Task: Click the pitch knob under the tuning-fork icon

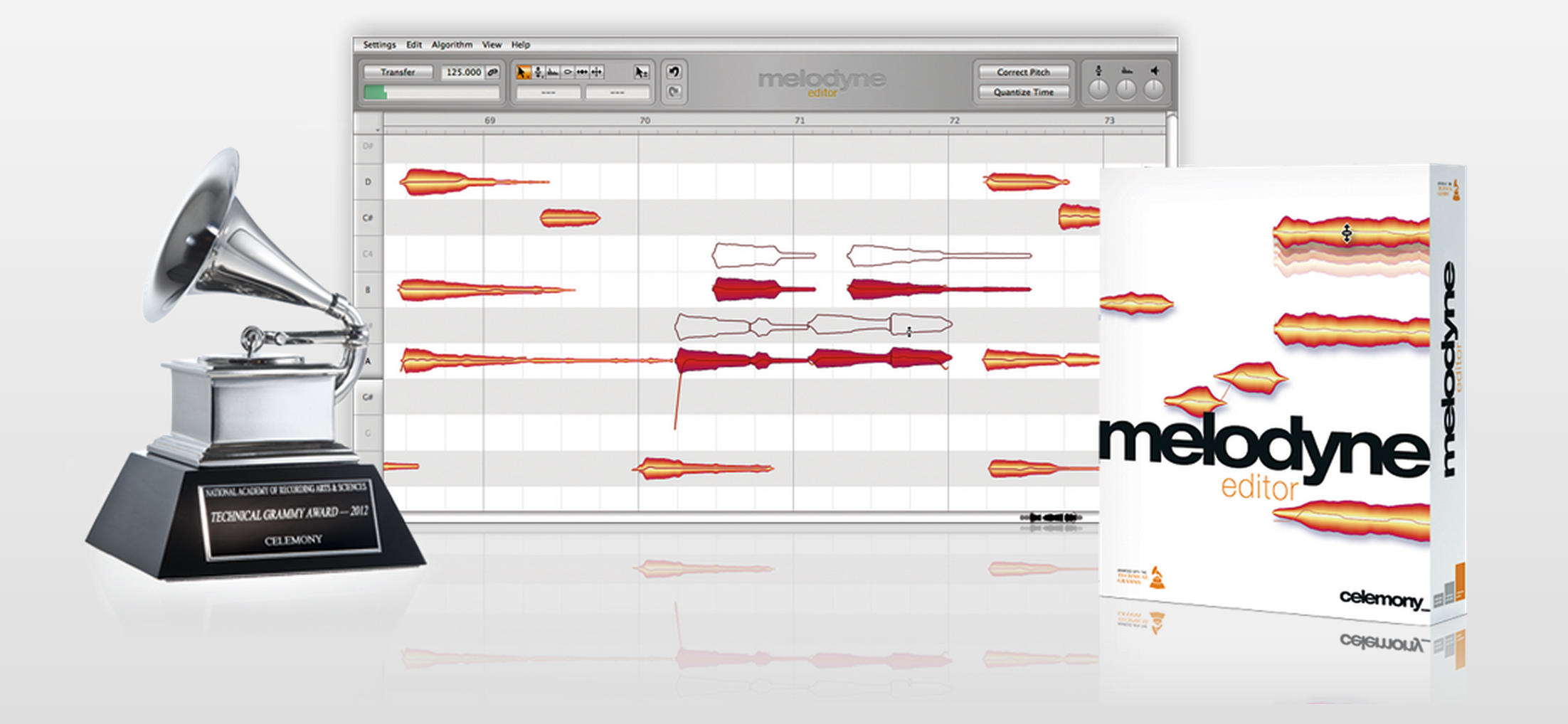Action: point(1099,90)
